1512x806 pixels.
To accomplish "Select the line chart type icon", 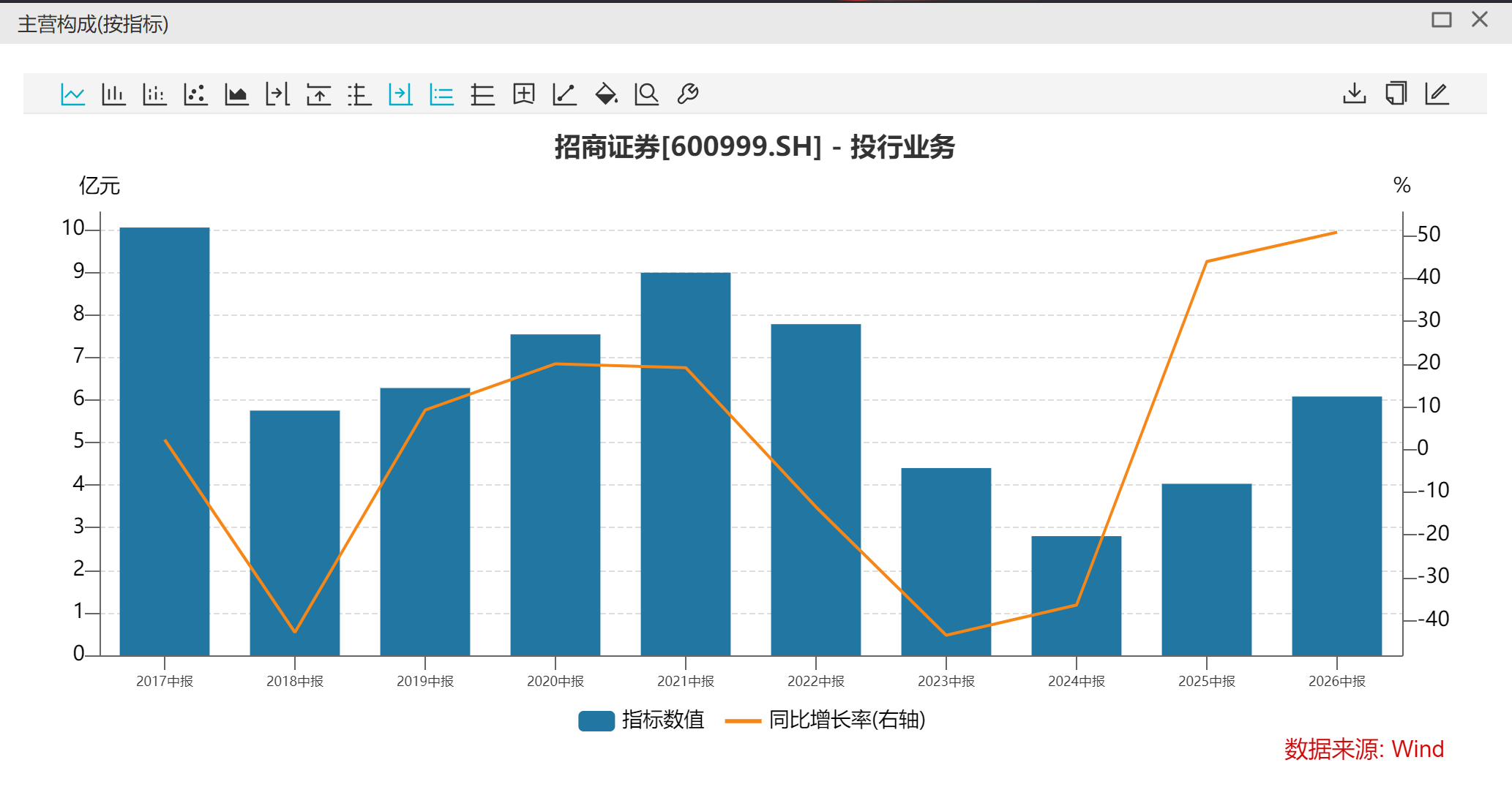I will point(72,94).
